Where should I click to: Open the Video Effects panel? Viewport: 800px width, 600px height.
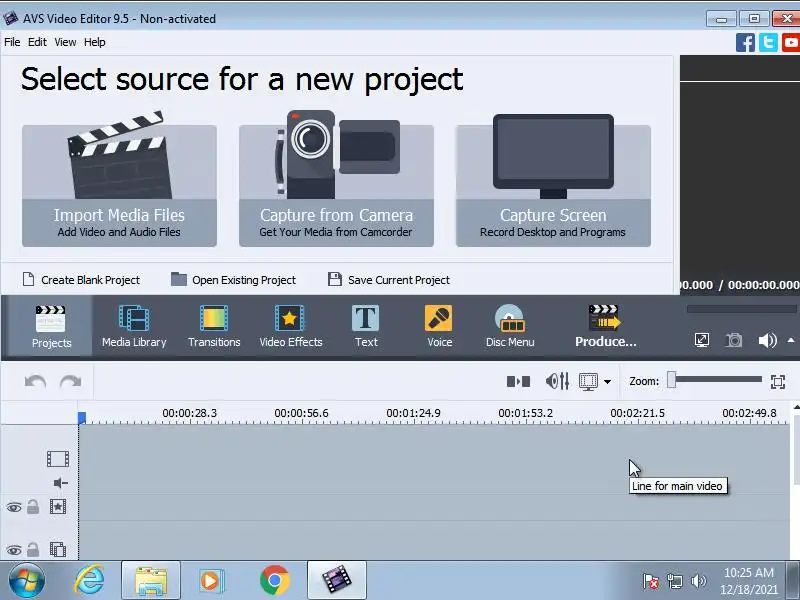pyautogui.click(x=291, y=326)
